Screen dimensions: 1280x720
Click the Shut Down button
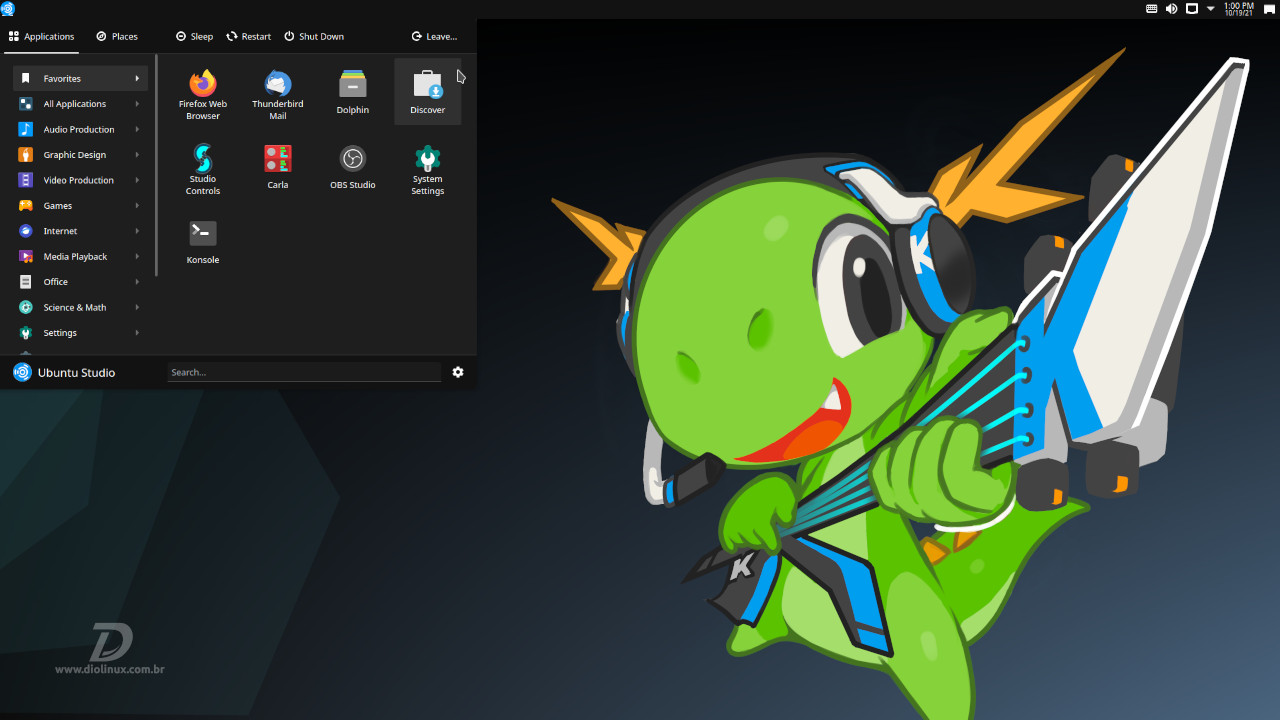[314, 36]
